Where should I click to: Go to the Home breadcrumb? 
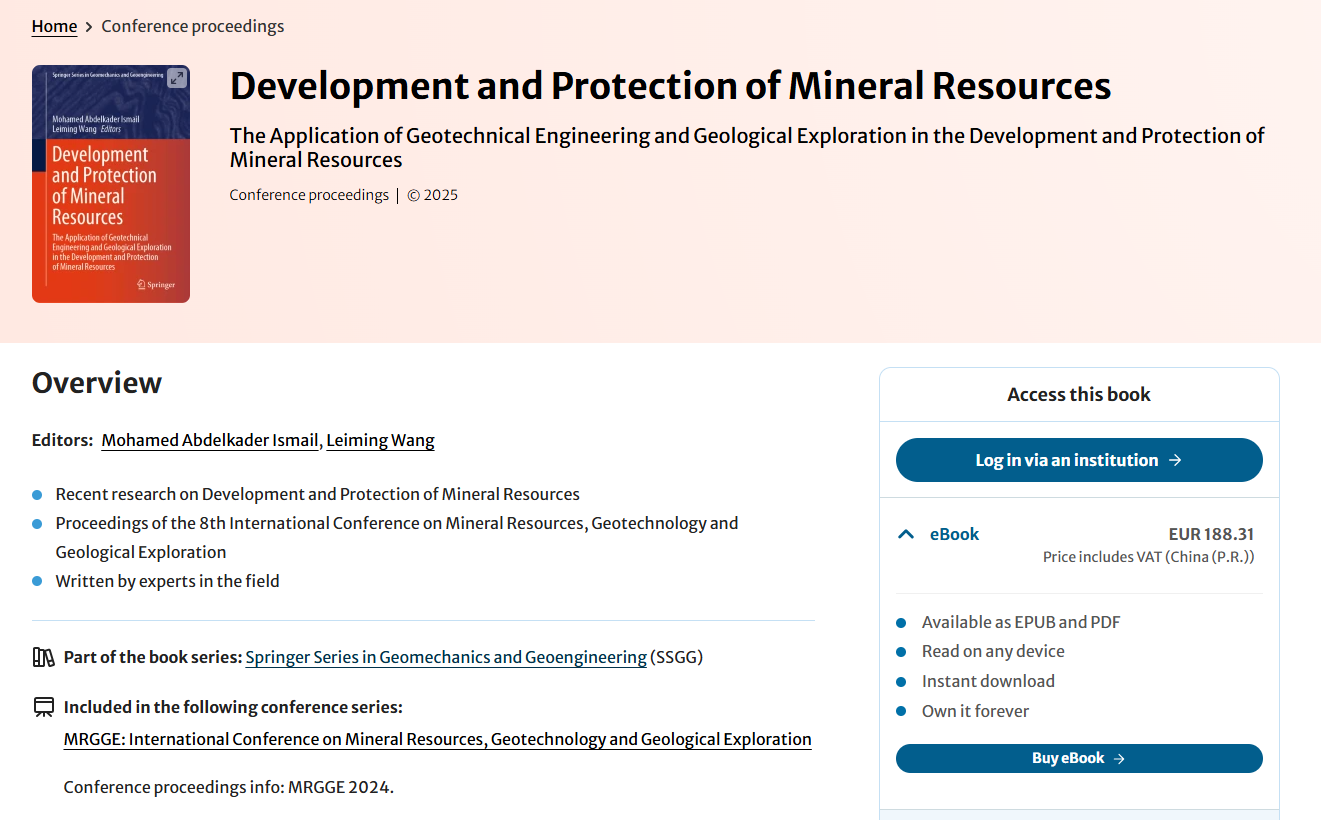coord(54,26)
